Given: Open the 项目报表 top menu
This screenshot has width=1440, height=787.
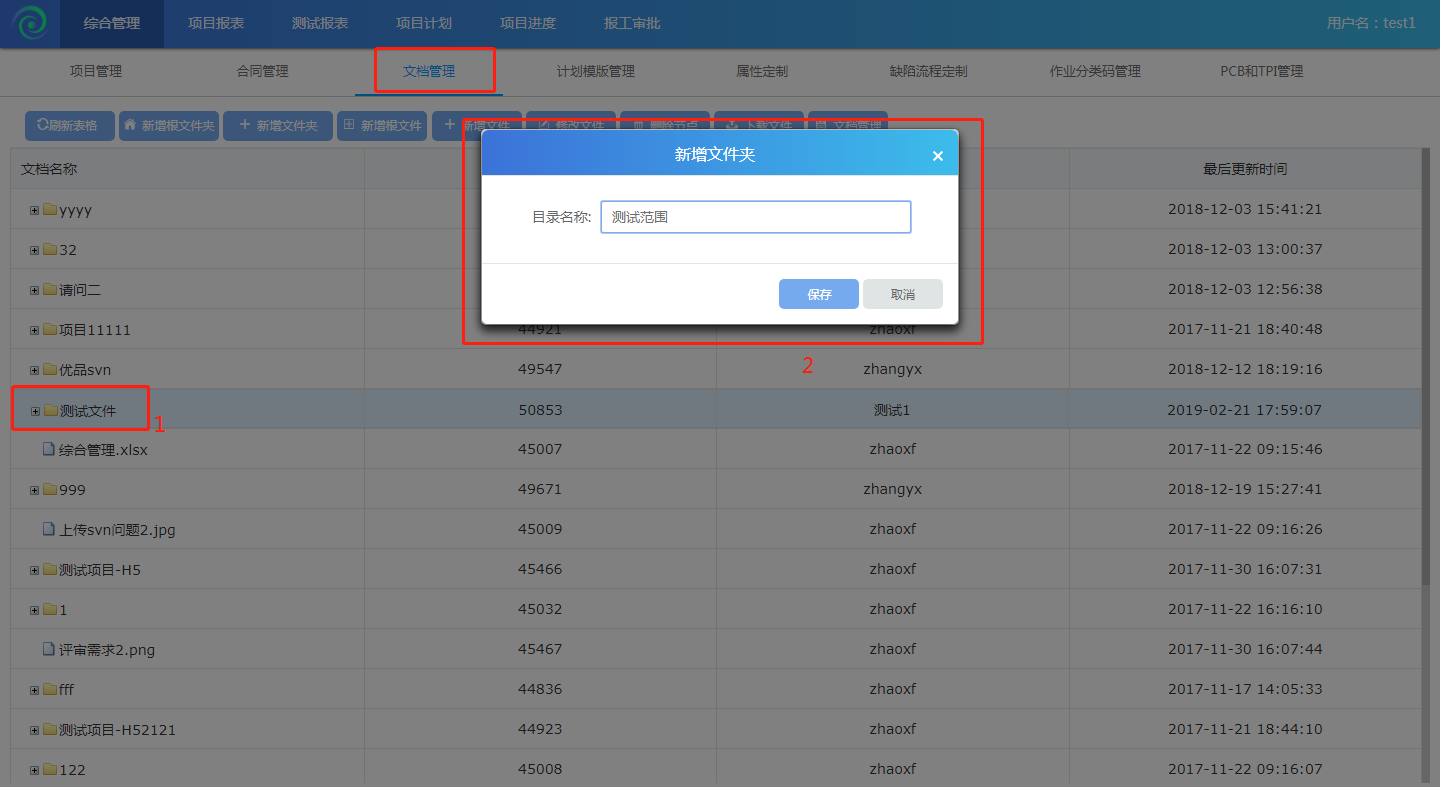Looking at the screenshot, I should [x=216, y=23].
